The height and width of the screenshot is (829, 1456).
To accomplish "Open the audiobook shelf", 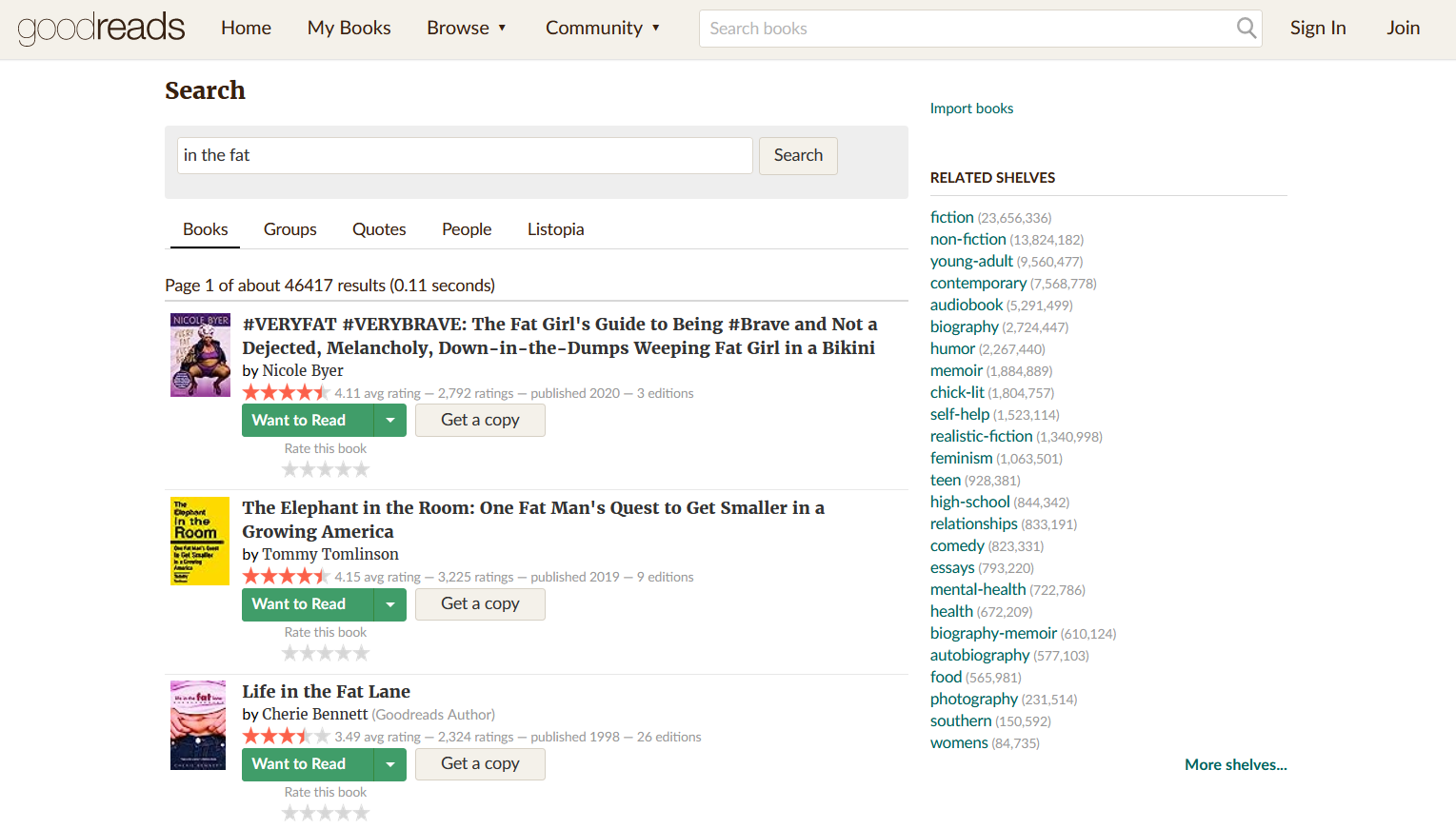I will click(x=967, y=306).
